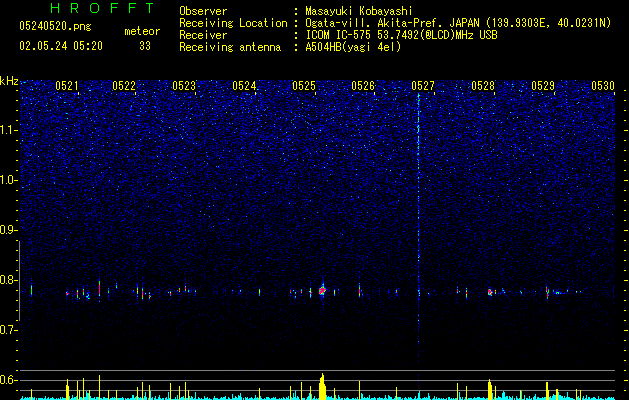
Task: Click the 0527 time marker
Action: click(423, 86)
